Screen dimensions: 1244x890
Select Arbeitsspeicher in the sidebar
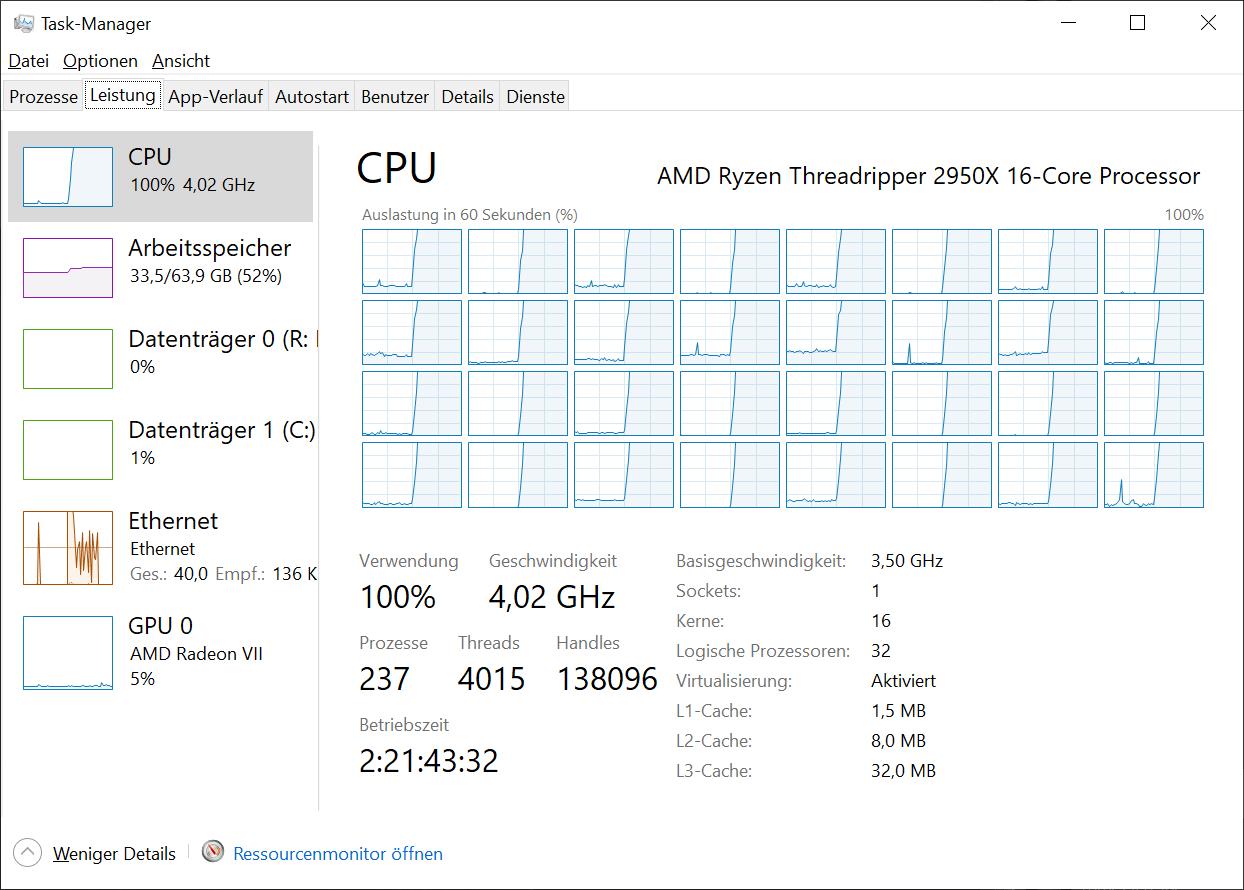tap(160, 267)
